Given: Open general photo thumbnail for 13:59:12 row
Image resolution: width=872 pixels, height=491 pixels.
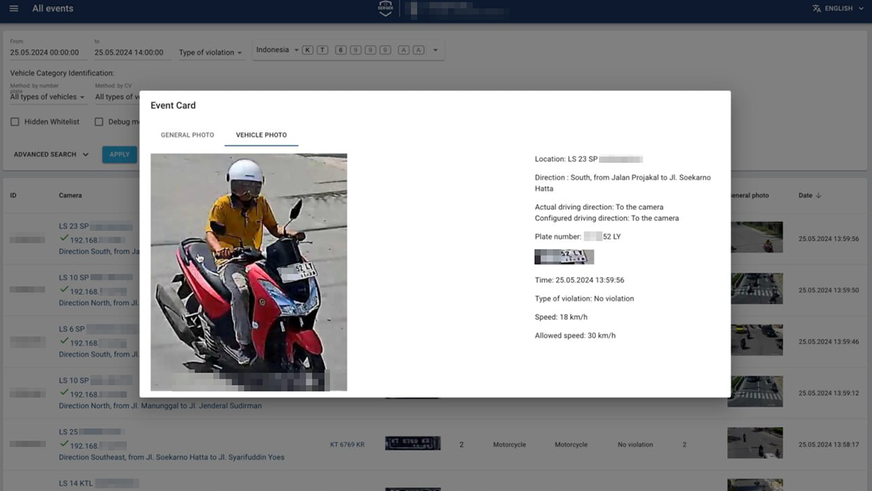Looking at the screenshot, I should (755, 391).
